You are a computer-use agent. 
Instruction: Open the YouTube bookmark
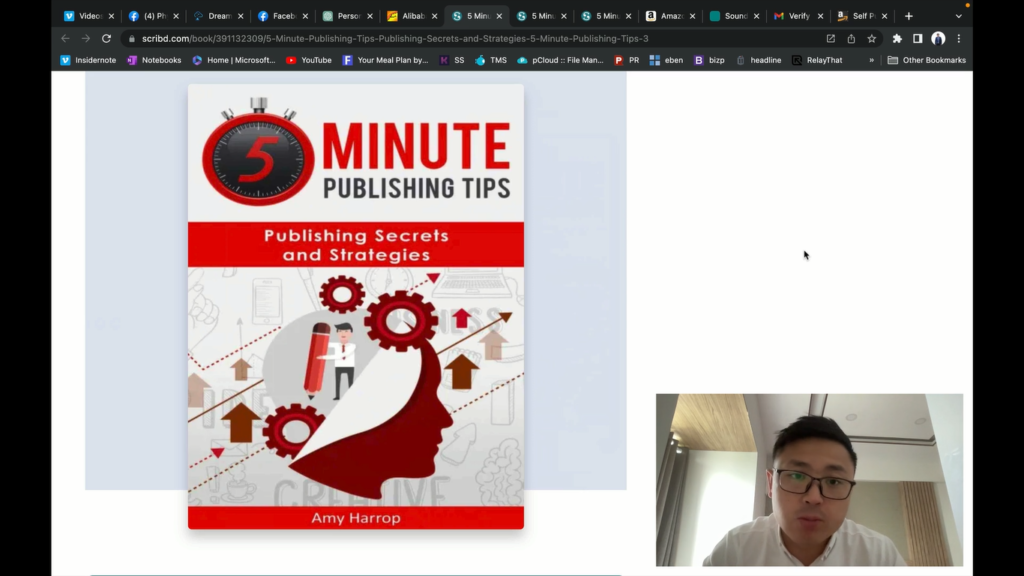309,60
